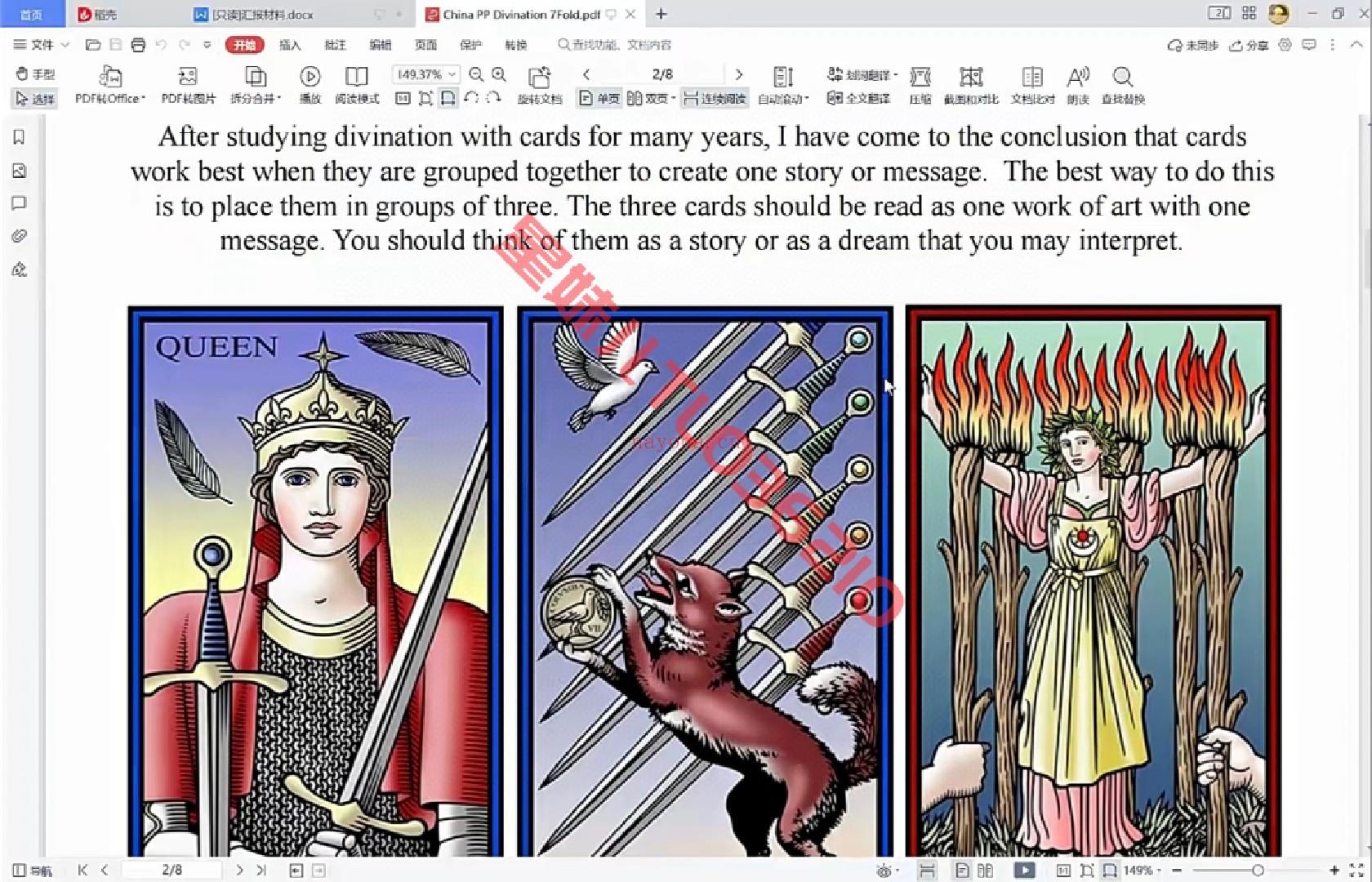Screen dimensions: 1372x882
Task: Click the print icon in quick access
Action: pos(138,45)
